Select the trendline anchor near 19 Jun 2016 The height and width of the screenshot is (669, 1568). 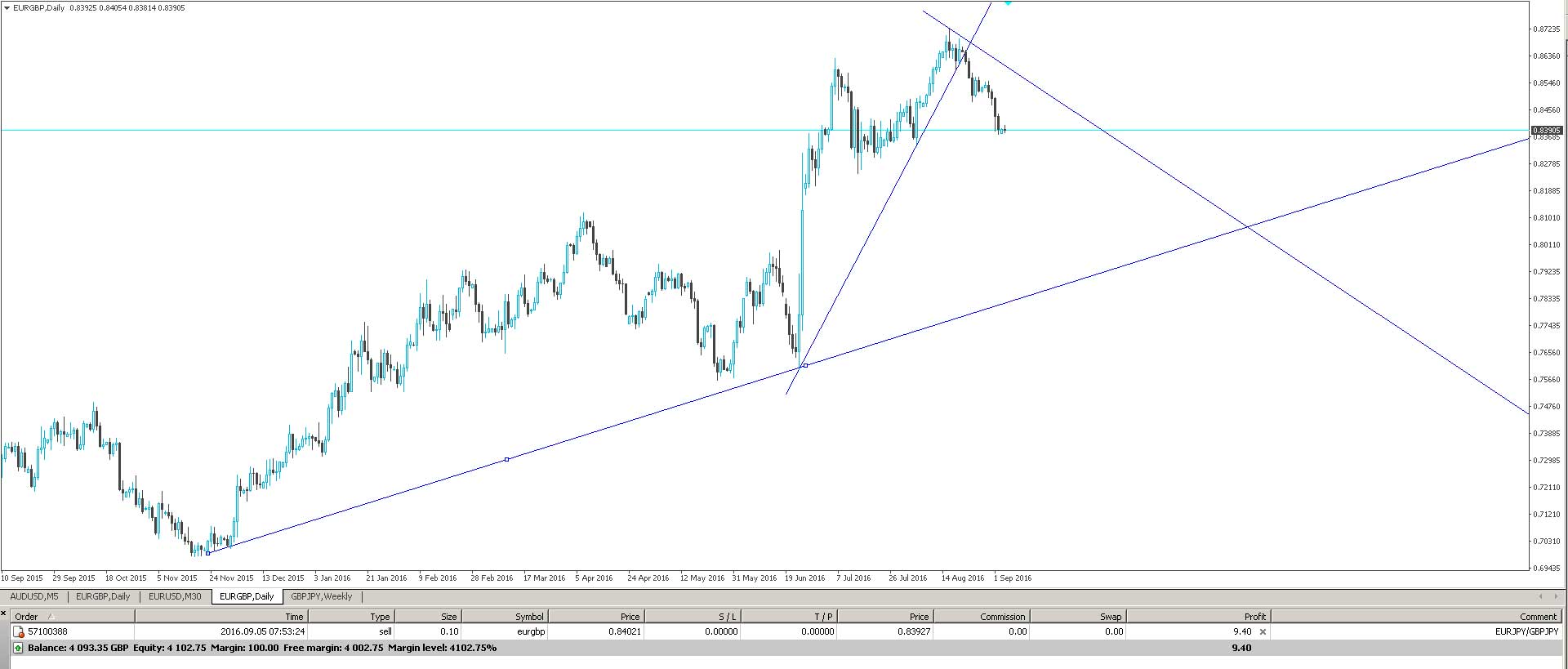pyautogui.click(x=805, y=365)
